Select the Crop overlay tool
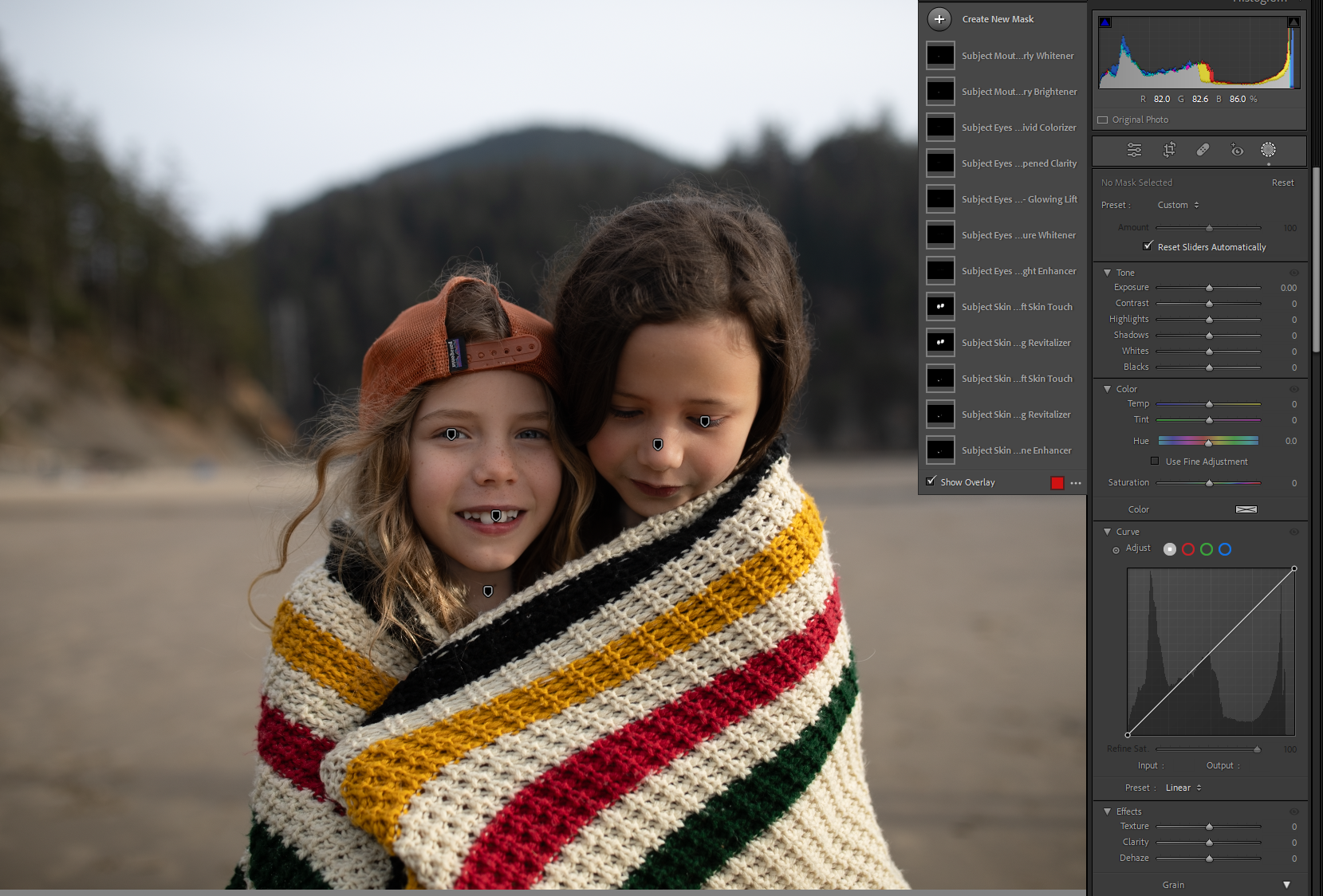The height and width of the screenshot is (896, 1323). click(x=1169, y=150)
